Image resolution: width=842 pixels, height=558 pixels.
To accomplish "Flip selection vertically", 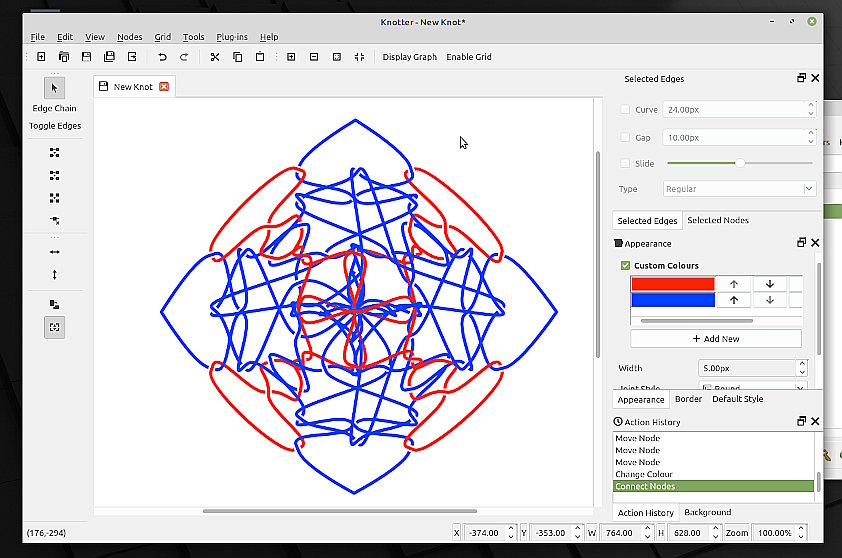I will point(54,274).
